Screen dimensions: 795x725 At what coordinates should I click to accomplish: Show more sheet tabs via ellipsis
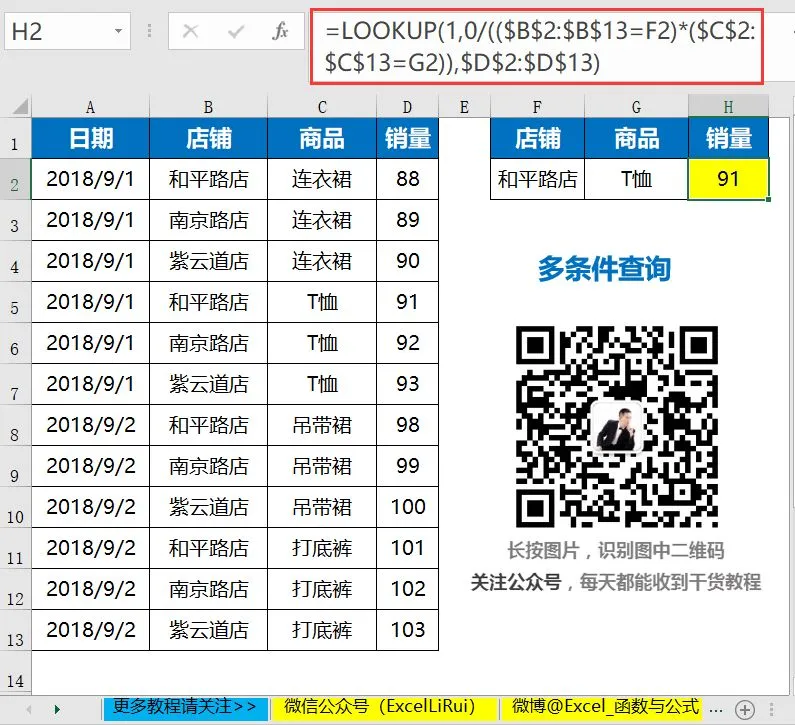pos(716,710)
